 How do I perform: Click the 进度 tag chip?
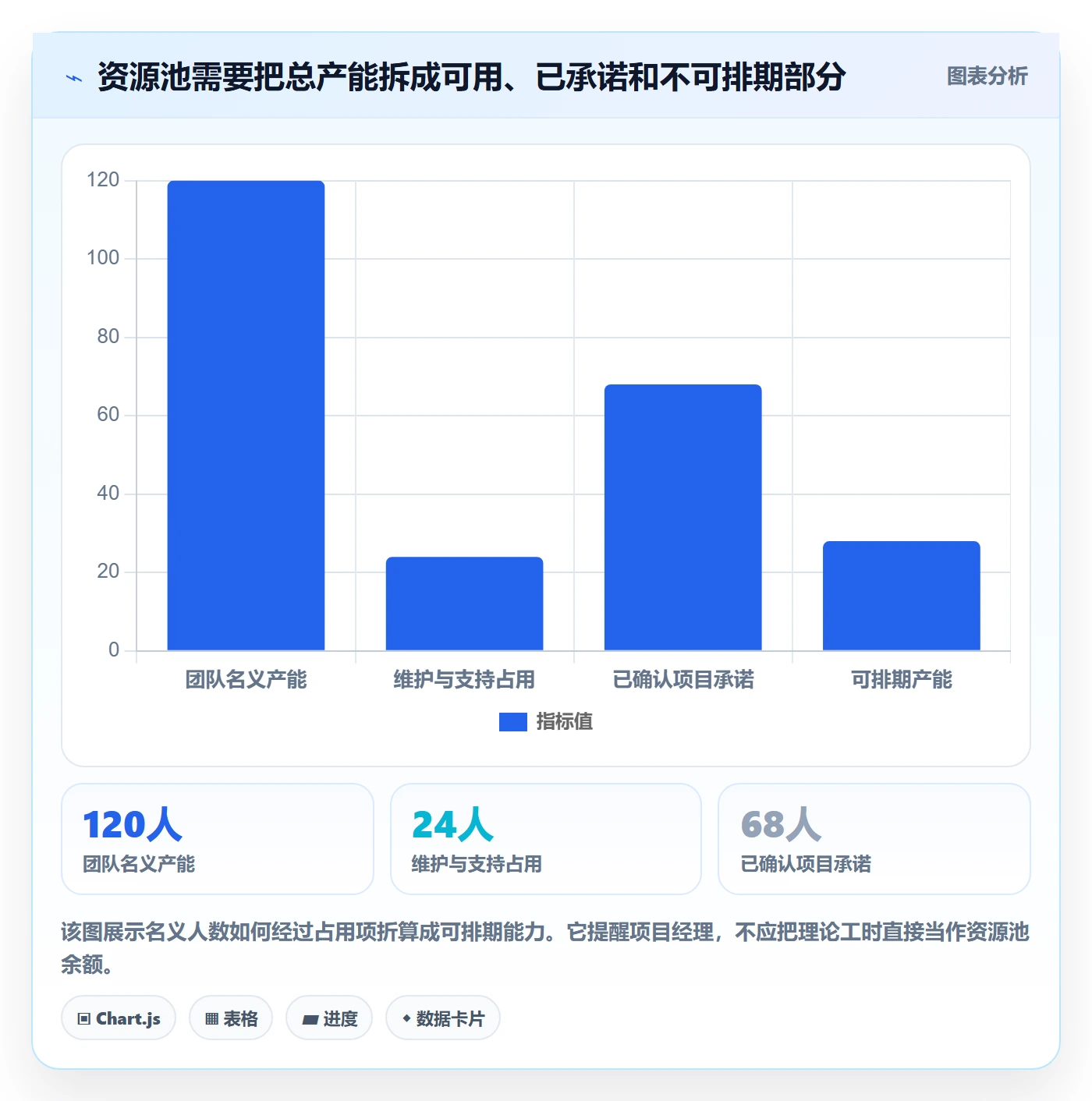point(329,1018)
